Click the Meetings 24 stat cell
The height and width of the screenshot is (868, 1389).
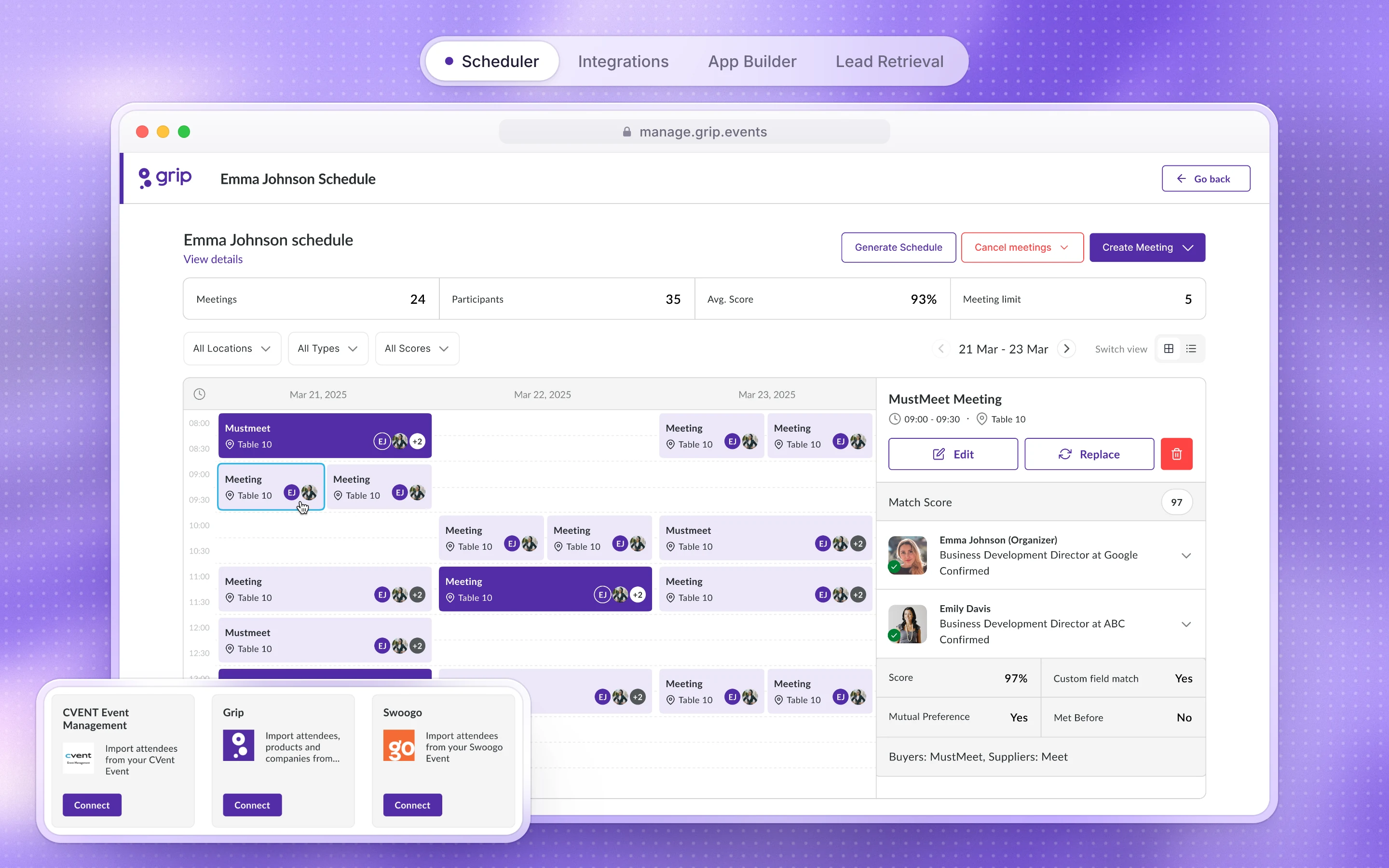311,299
